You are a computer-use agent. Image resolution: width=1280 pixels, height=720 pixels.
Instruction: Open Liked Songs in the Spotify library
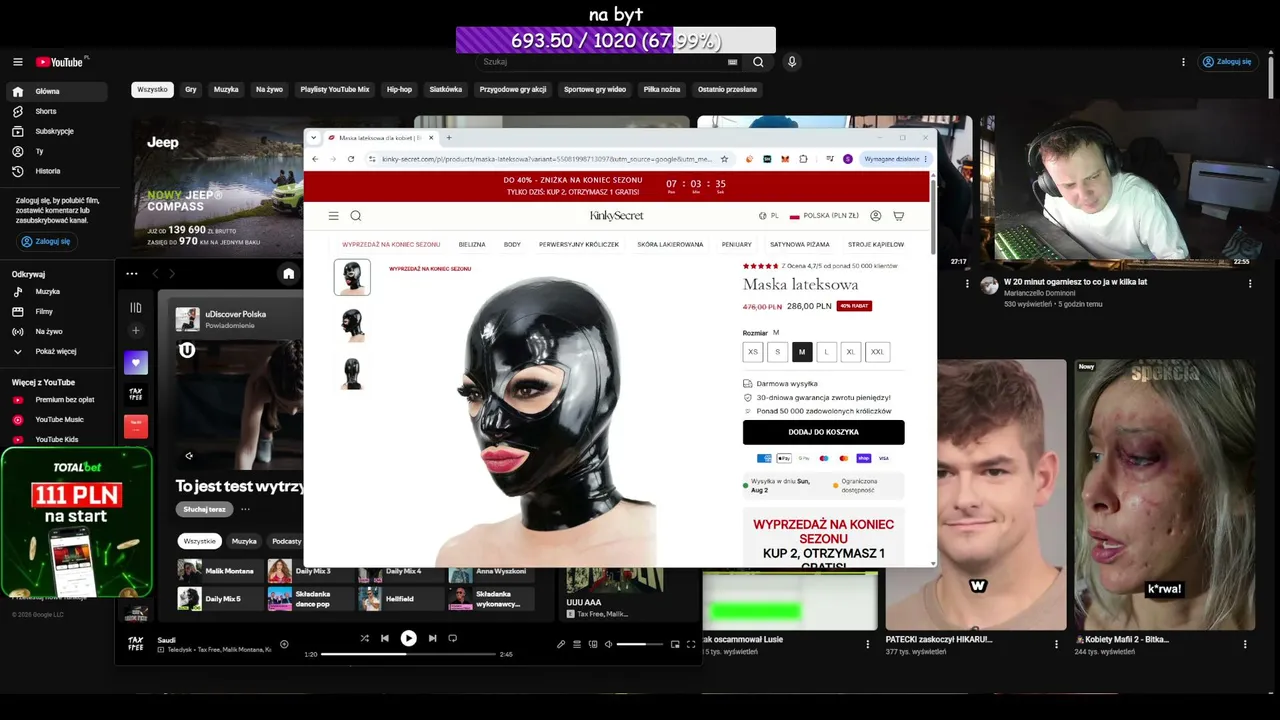point(136,362)
